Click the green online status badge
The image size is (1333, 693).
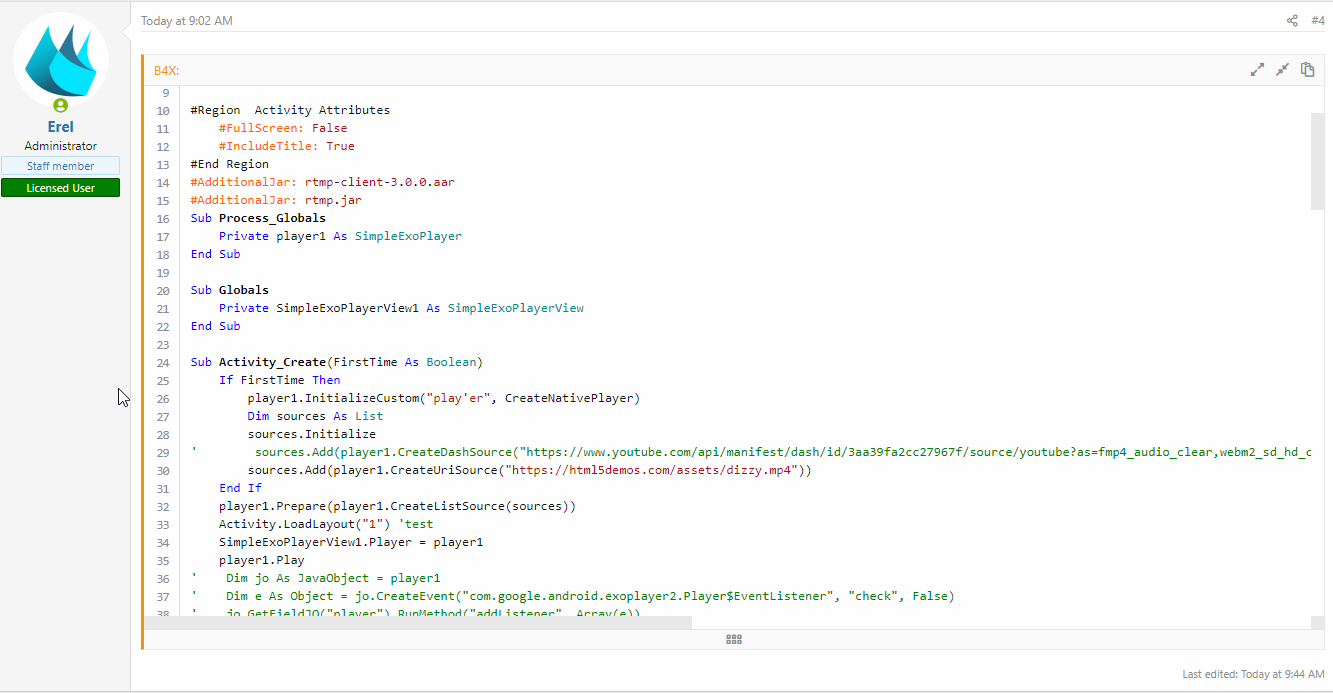[x=61, y=105]
